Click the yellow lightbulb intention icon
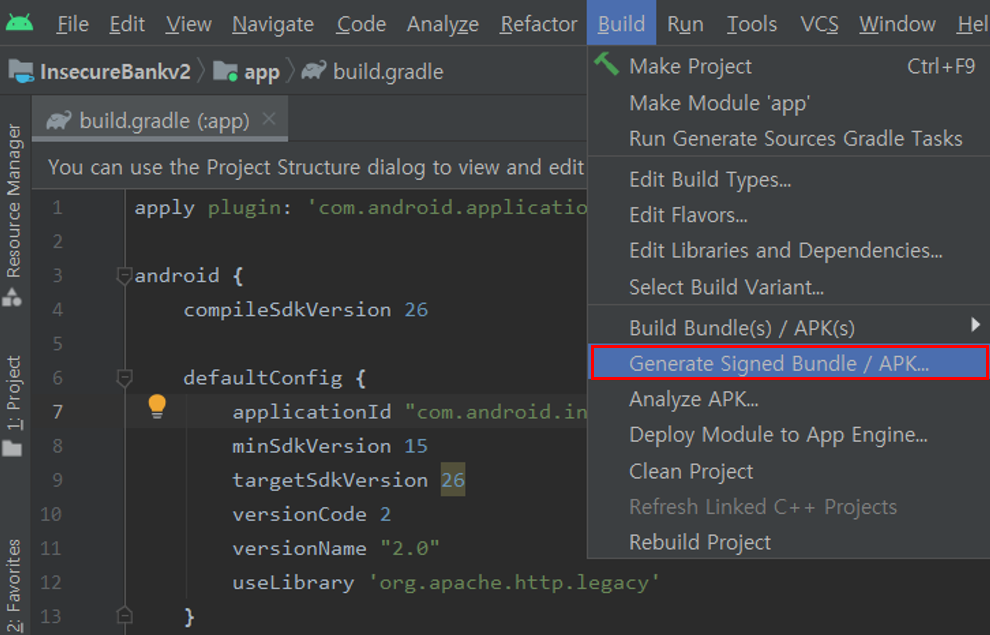Screen dimensions: 990x635 [157, 406]
